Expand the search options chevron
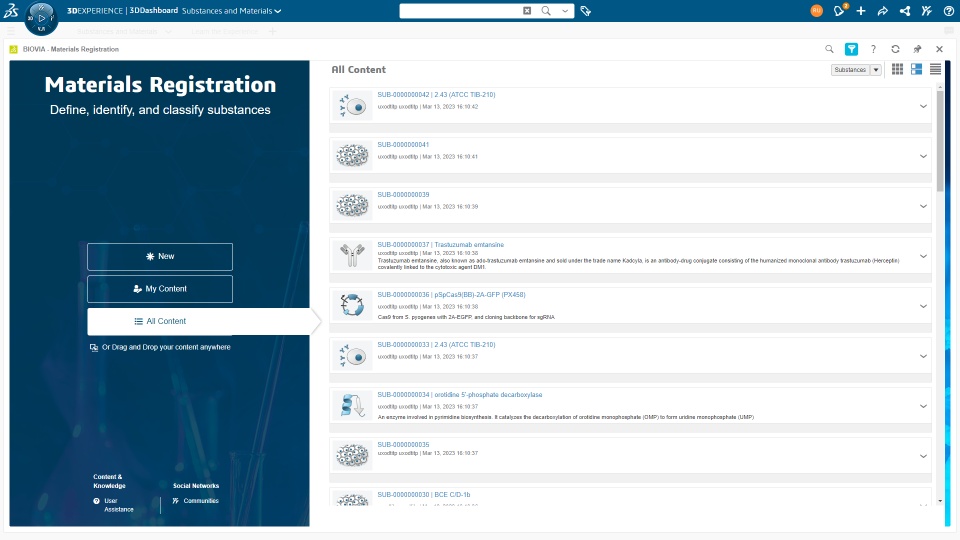Viewport: 960px width, 540px height. [564, 11]
